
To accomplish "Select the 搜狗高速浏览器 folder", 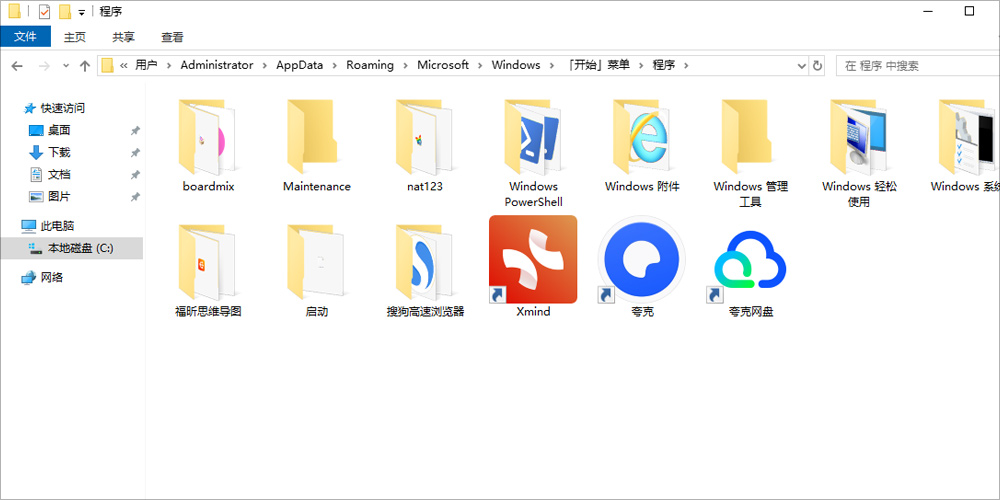I will click(425, 270).
